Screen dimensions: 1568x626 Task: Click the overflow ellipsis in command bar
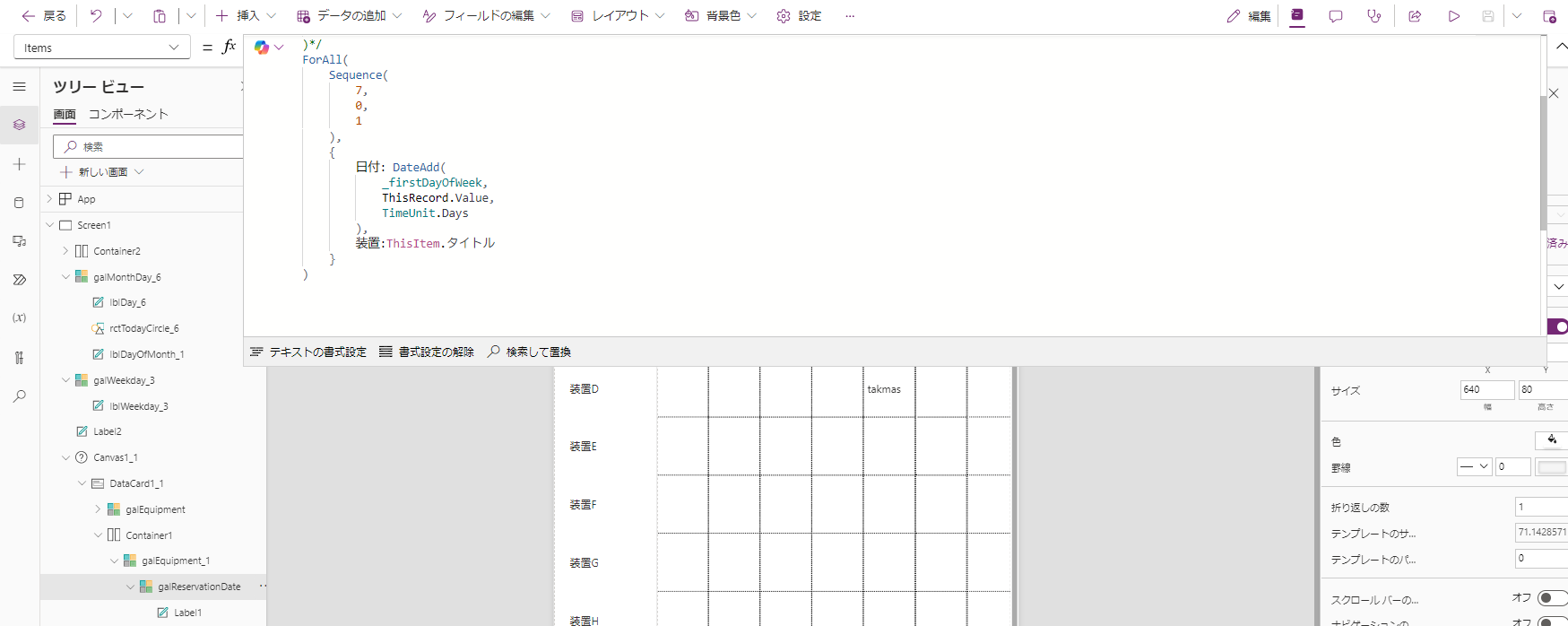pos(850,15)
